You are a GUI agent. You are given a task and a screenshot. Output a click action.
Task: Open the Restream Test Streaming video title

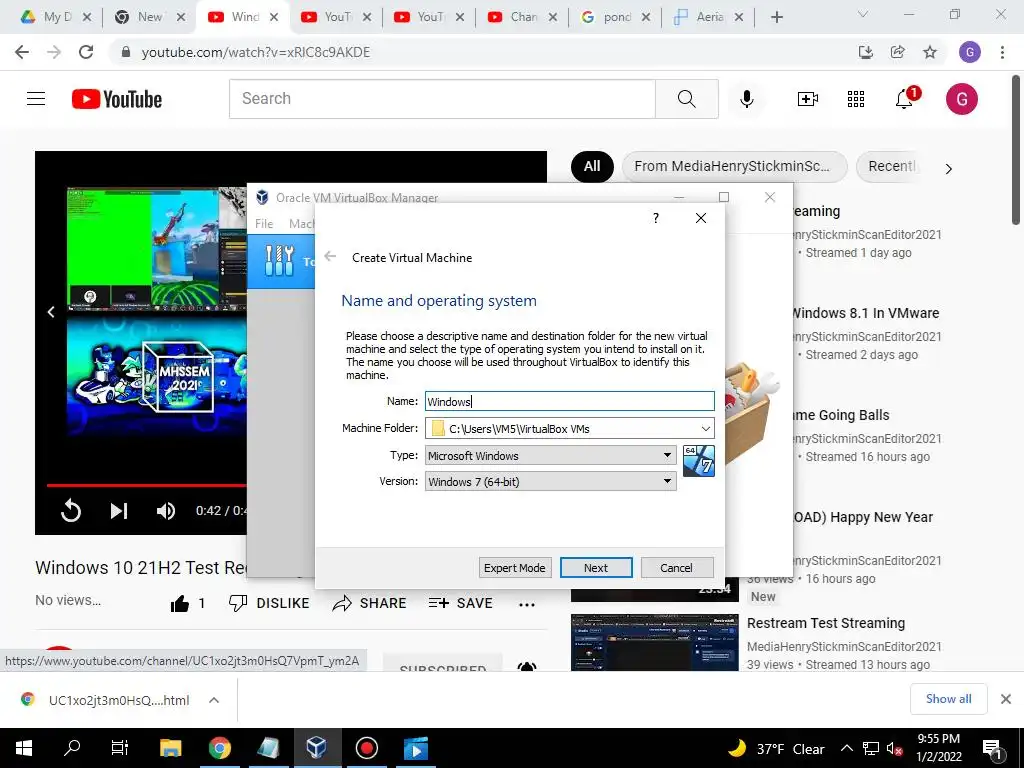826,623
